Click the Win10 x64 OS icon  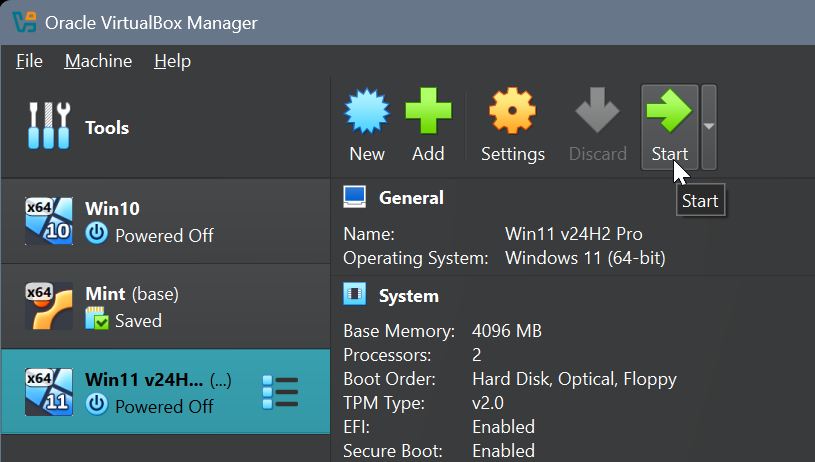click(x=49, y=221)
